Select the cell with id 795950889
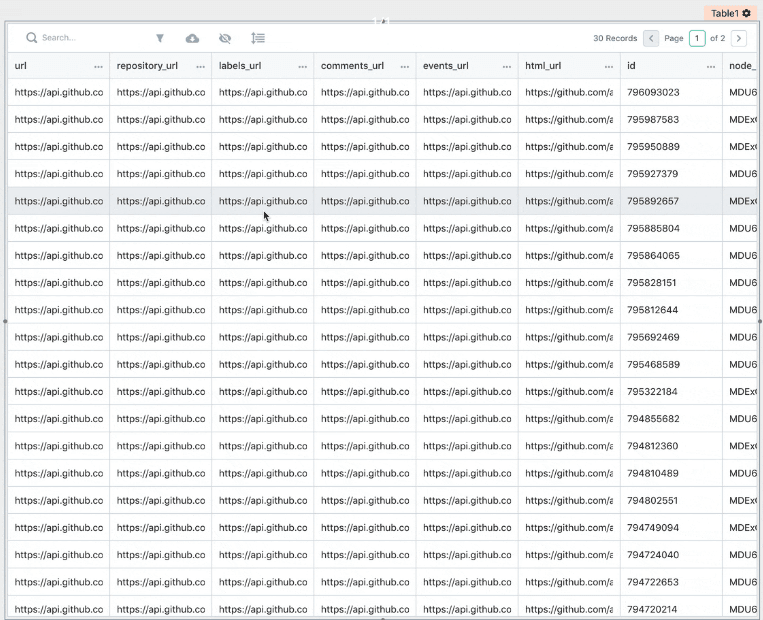Screen dimensions: 763x620 pos(672,146)
